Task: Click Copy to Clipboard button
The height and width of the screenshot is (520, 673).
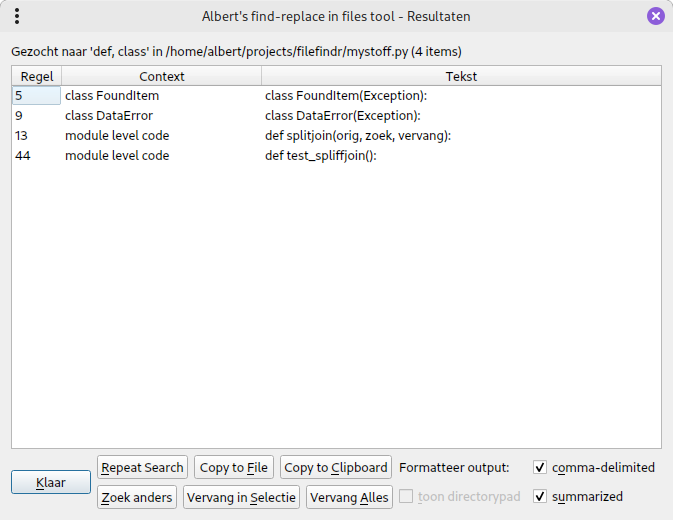Action: [x=335, y=467]
